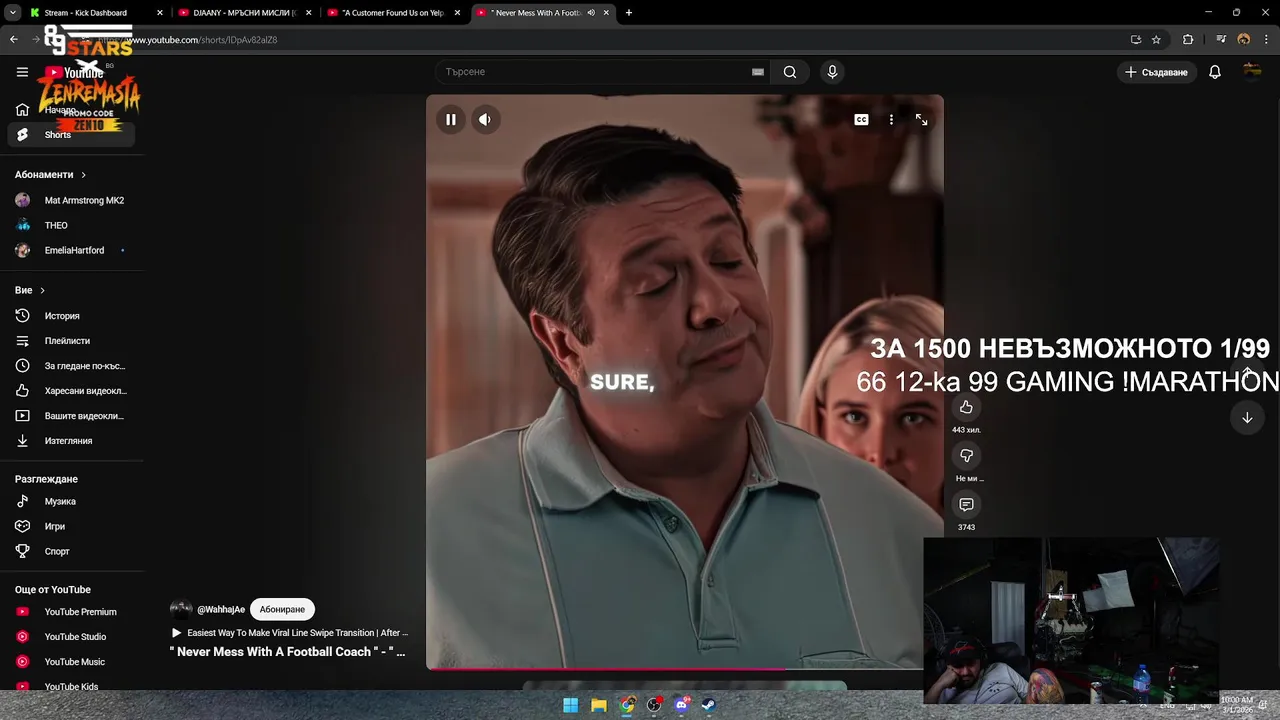Install or cast via screen icon in address bar
This screenshot has width=1280, height=720.
pos(1136,40)
